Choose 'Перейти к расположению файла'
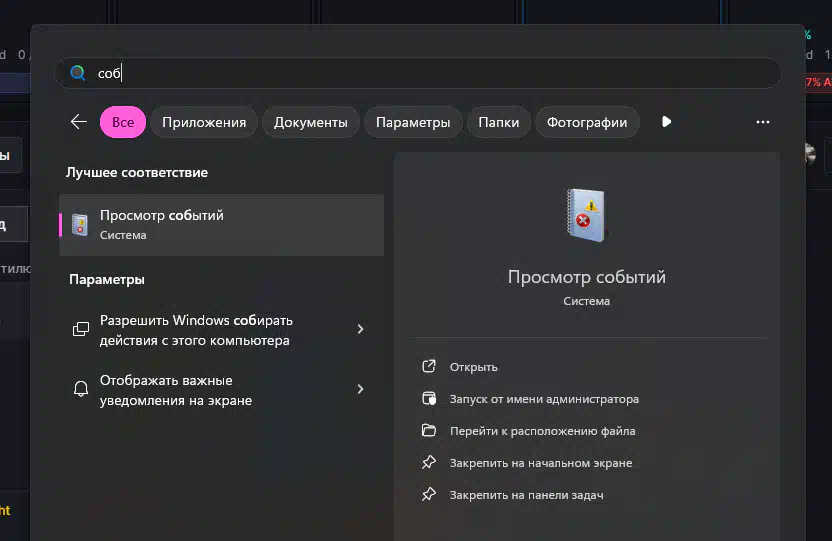832x541 pixels. [542, 431]
